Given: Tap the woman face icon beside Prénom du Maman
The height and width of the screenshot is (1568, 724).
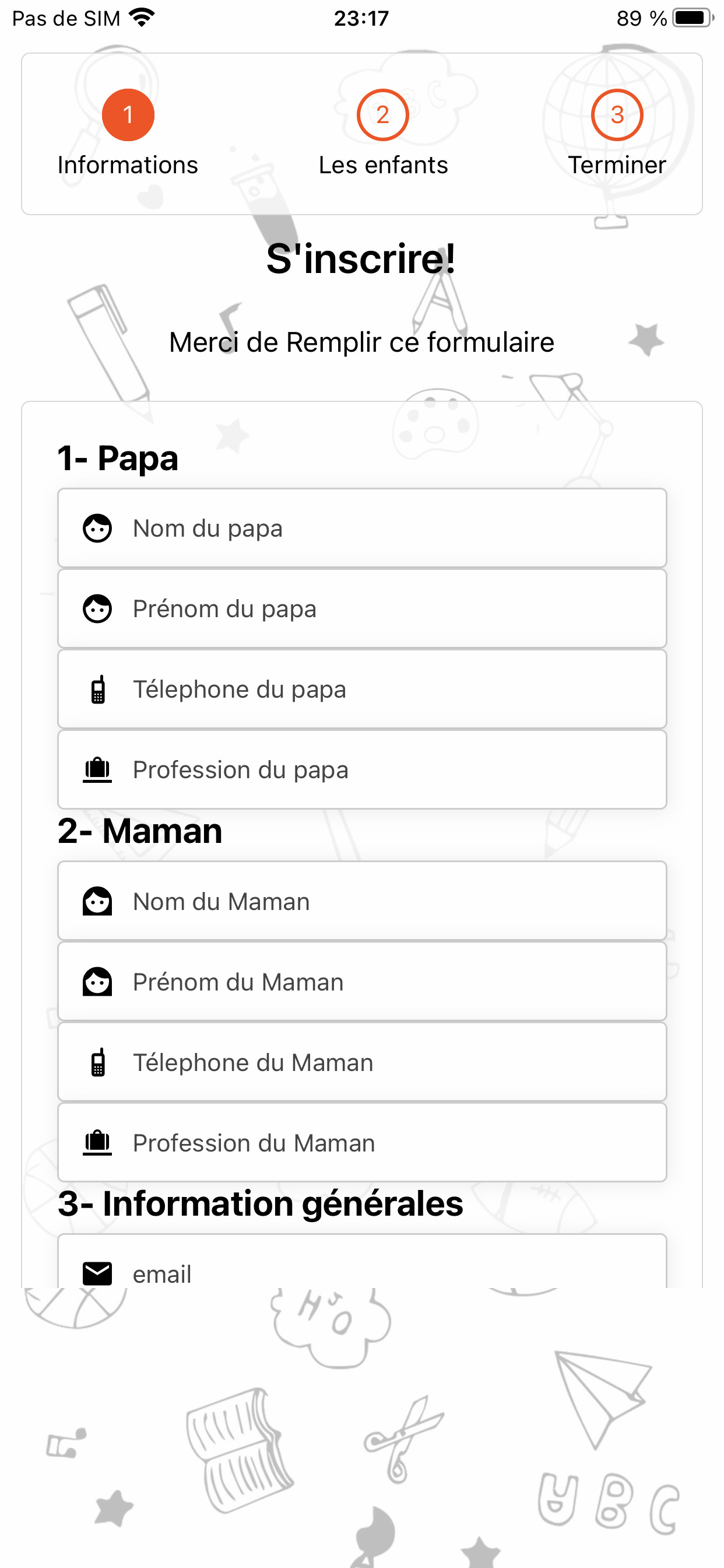Looking at the screenshot, I should click(x=97, y=982).
